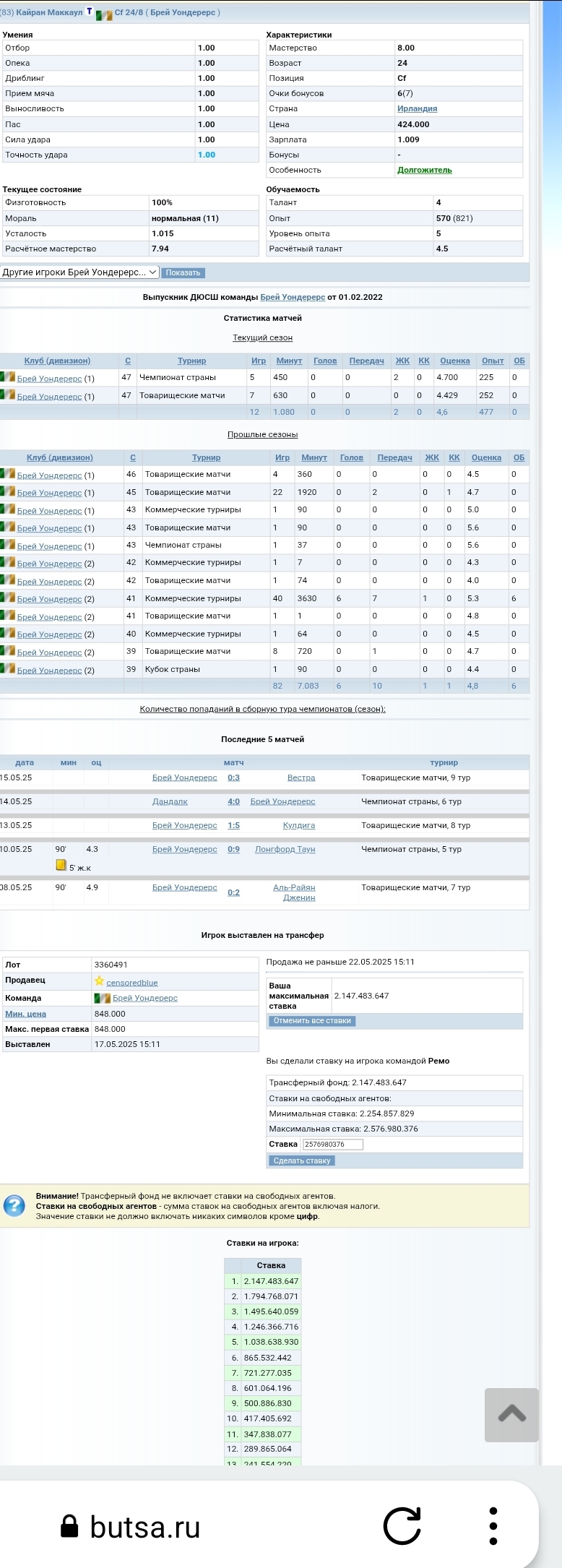Click the blue question mark help icon
Image resolution: width=562 pixels, height=1568 pixels.
(x=14, y=1206)
